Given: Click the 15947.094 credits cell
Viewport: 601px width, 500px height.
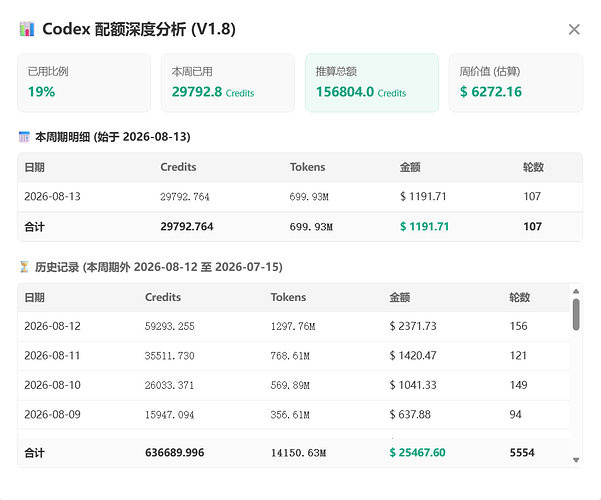Looking at the screenshot, I should [x=169, y=414].
